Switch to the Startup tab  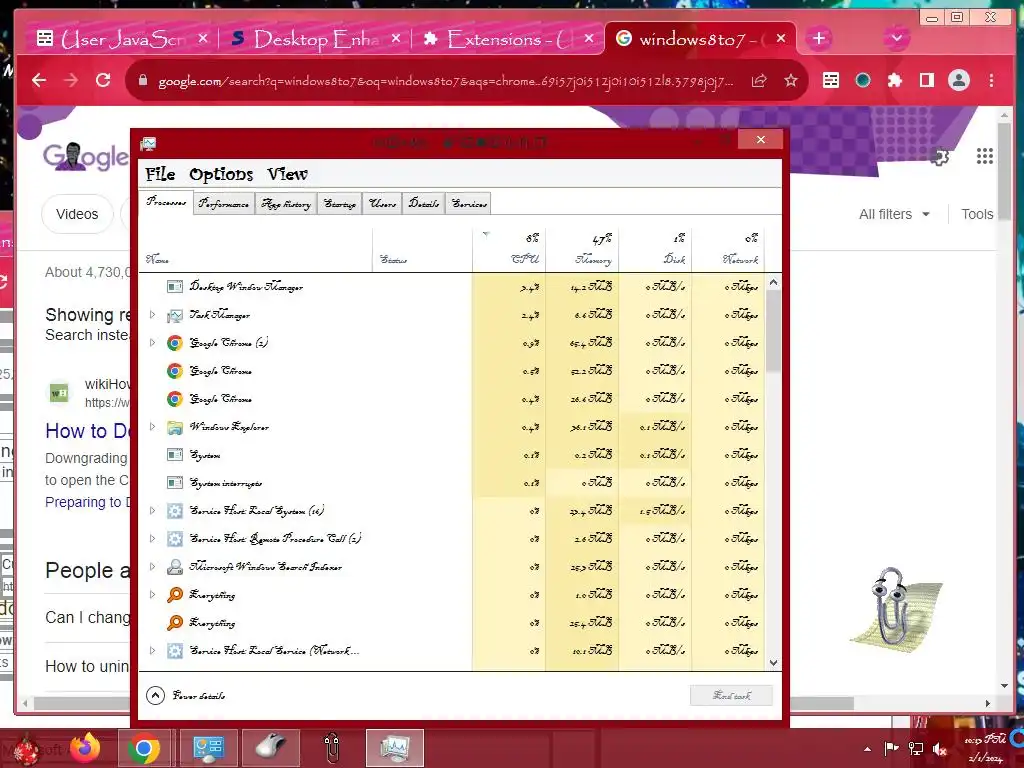click(340, 204)
